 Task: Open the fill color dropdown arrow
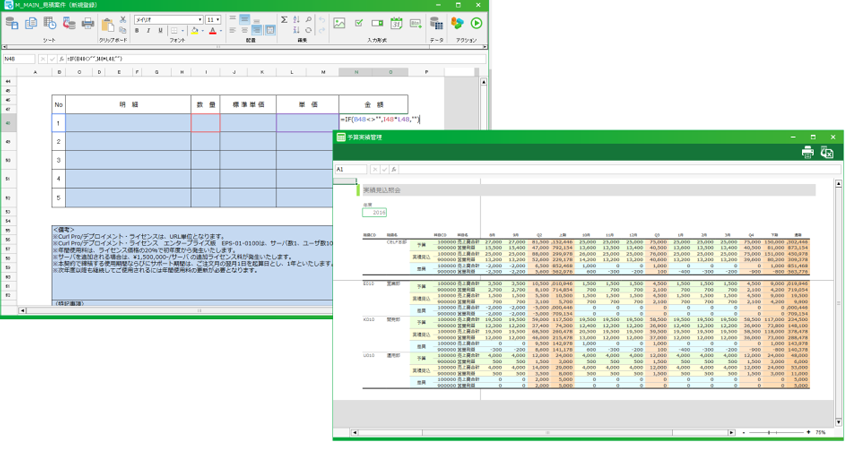pyautogui.click(x=202, y=31)
